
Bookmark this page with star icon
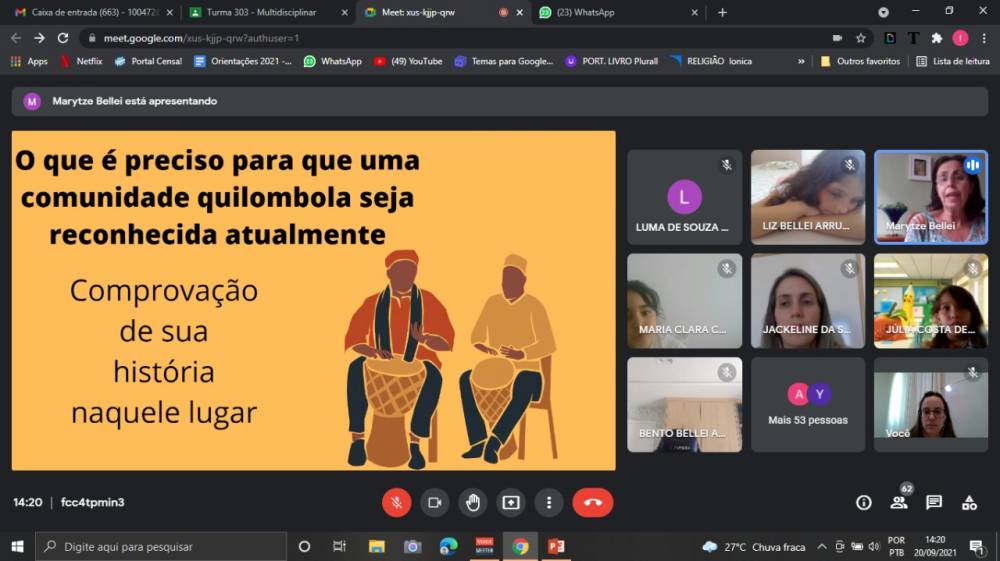pyautogui.click(x=860, y=38)
